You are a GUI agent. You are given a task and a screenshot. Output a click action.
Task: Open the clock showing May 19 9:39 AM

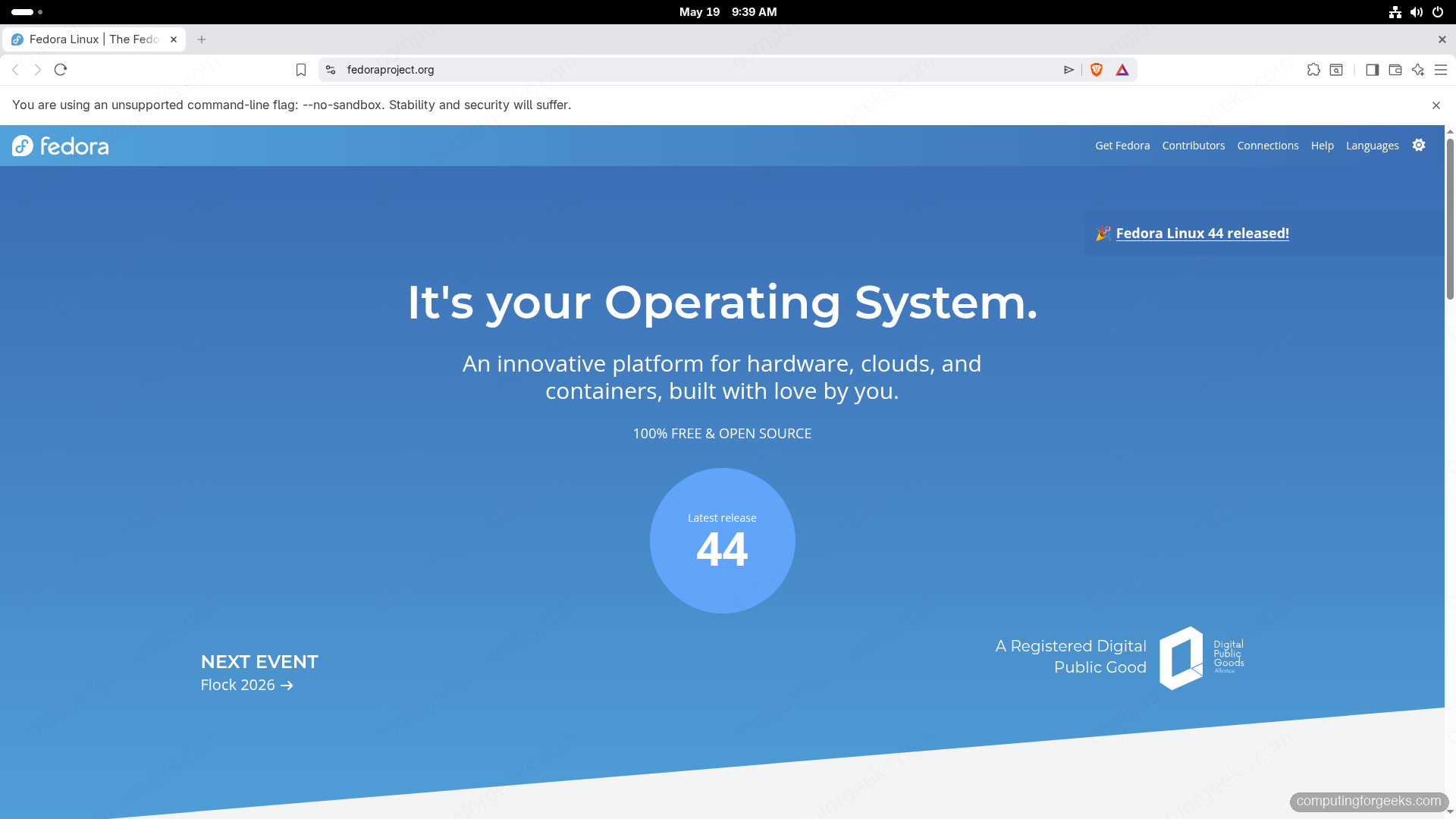[728, 12]
